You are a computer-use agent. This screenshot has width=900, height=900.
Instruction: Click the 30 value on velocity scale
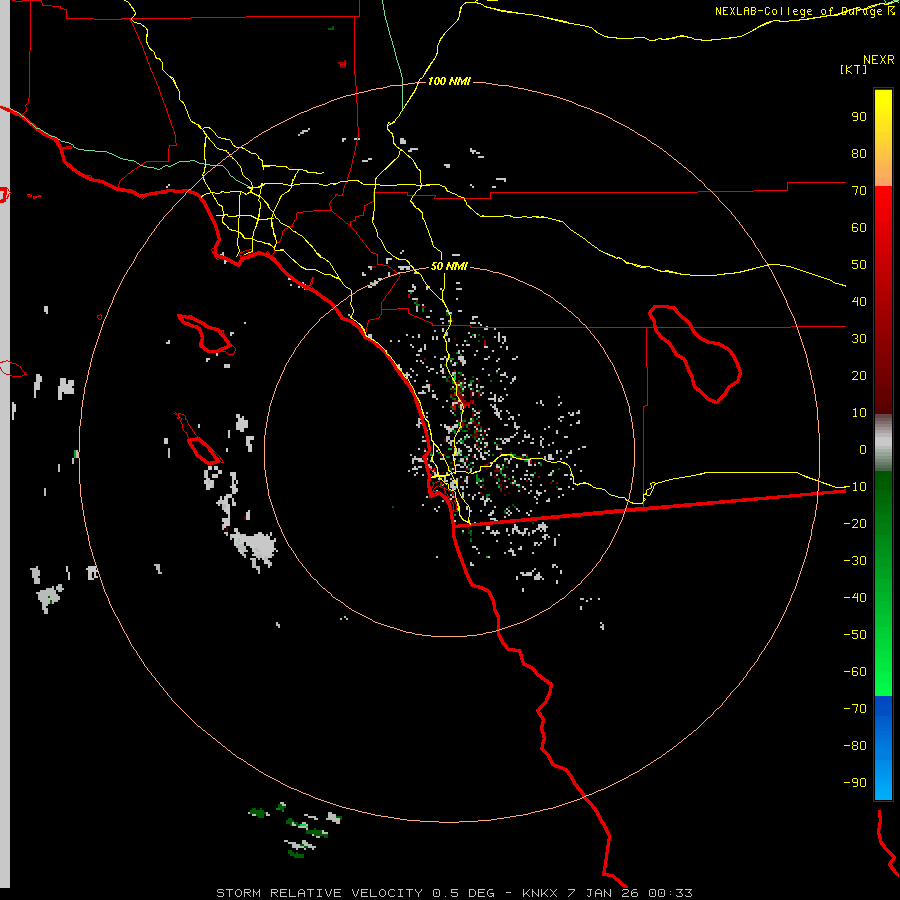pos(859,339)
